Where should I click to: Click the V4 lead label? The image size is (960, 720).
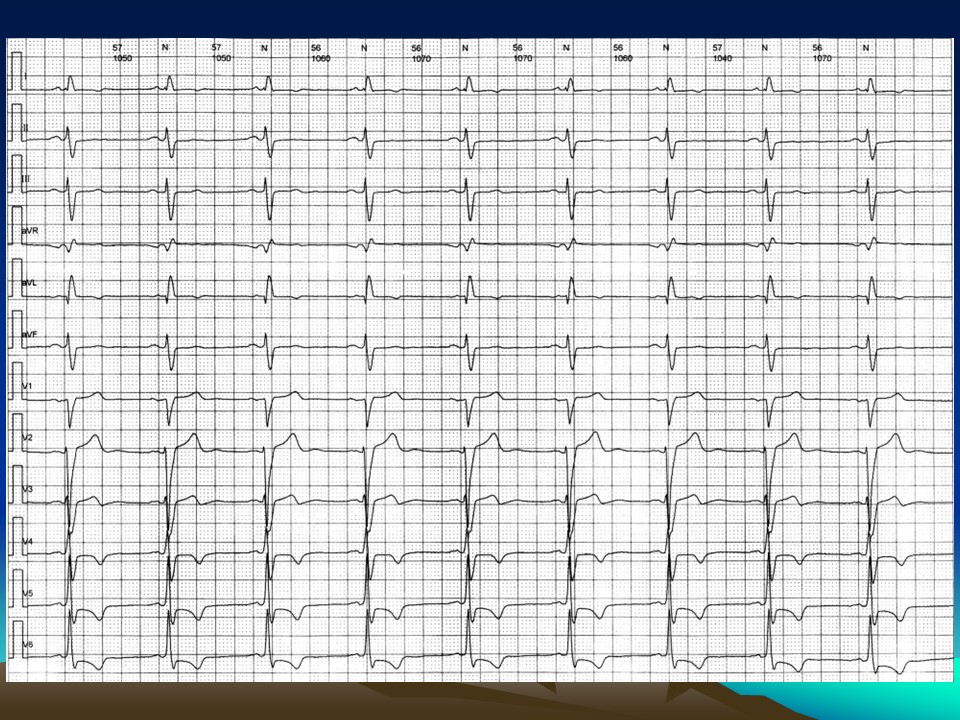(x=27, y=541)
